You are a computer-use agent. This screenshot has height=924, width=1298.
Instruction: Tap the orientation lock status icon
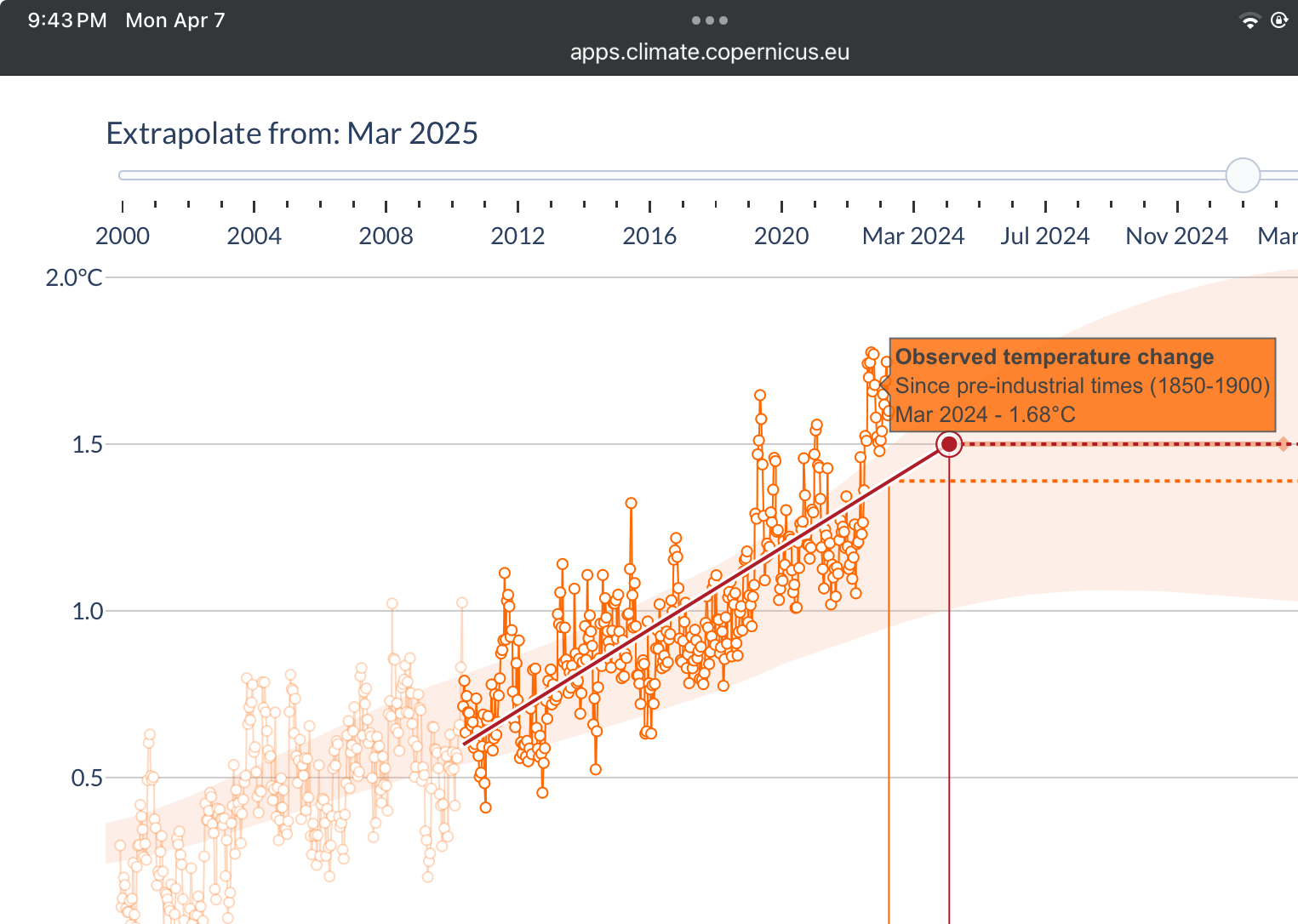1278,20
